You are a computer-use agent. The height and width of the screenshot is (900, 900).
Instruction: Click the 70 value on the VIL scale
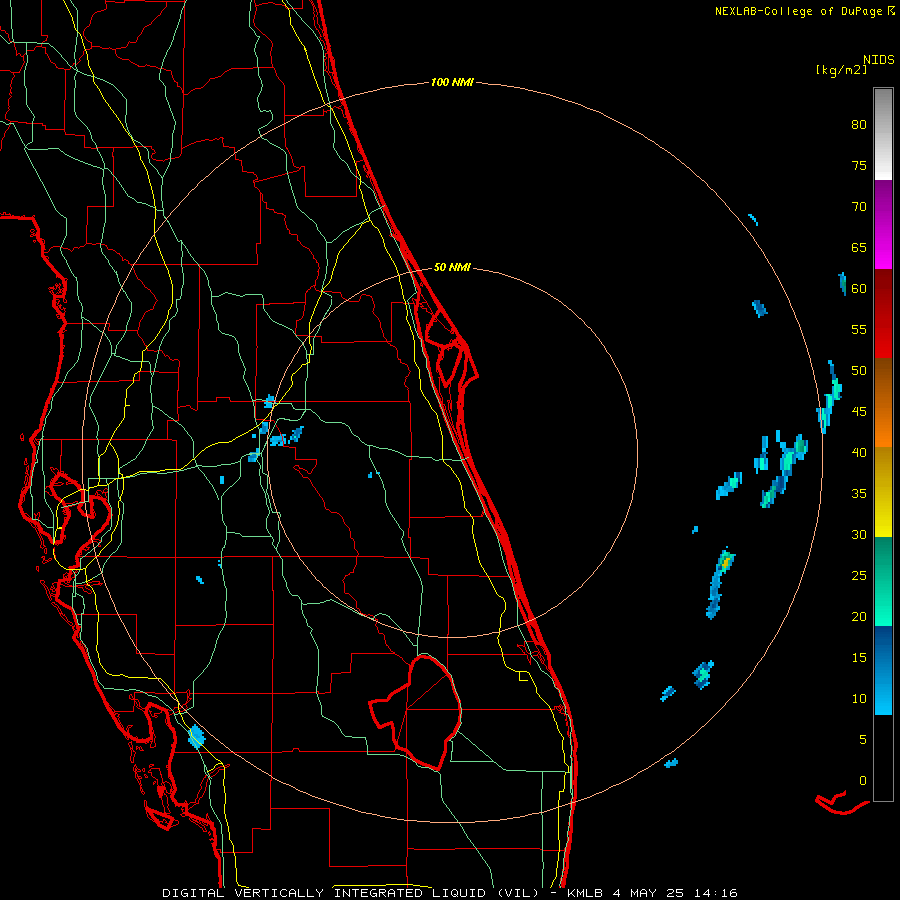point(859,206)
